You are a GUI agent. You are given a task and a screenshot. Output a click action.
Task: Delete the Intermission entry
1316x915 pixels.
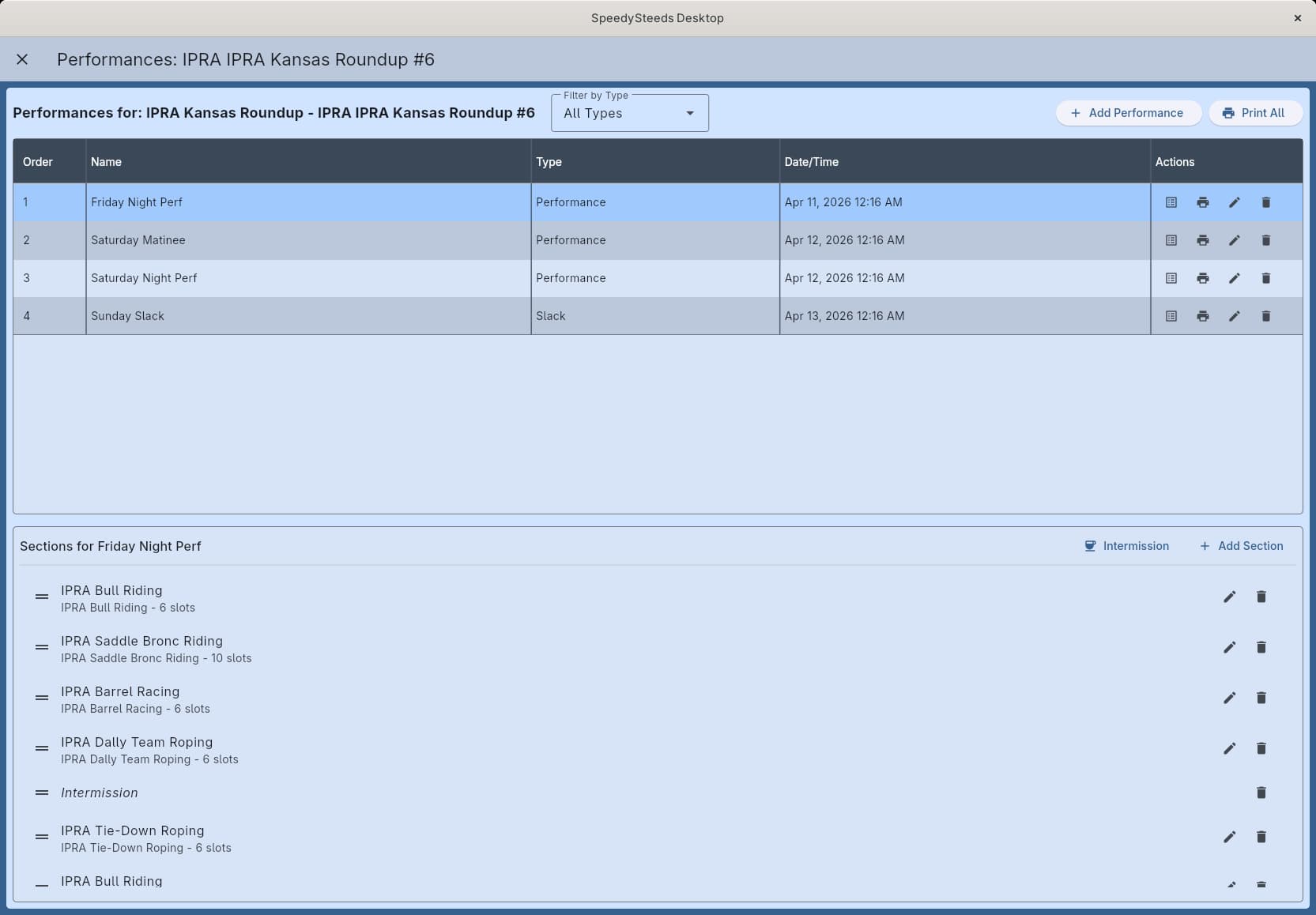tap(1261, 793)
